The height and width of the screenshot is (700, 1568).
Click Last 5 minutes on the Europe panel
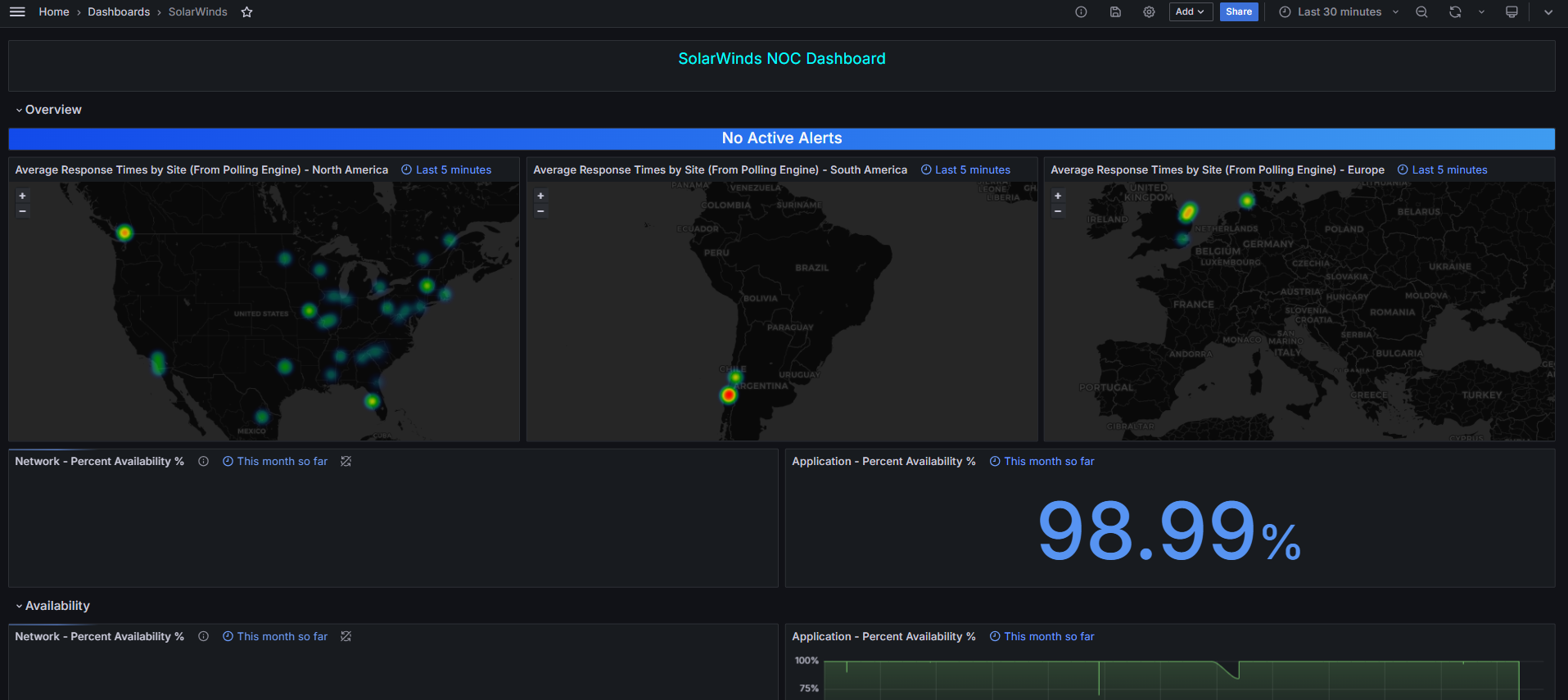[x=1442, y=170]
